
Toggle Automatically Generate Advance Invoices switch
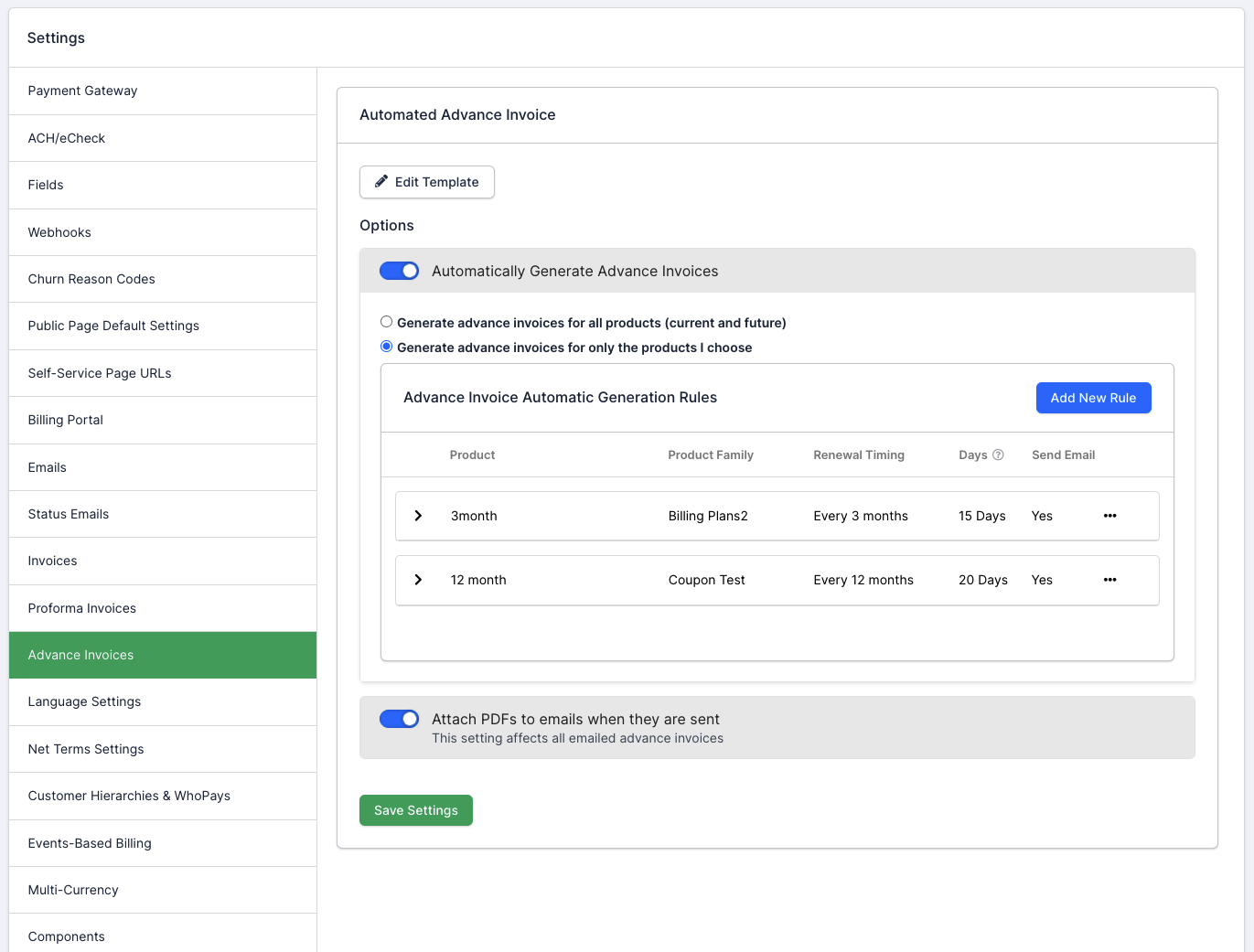[x=400, y=271]
